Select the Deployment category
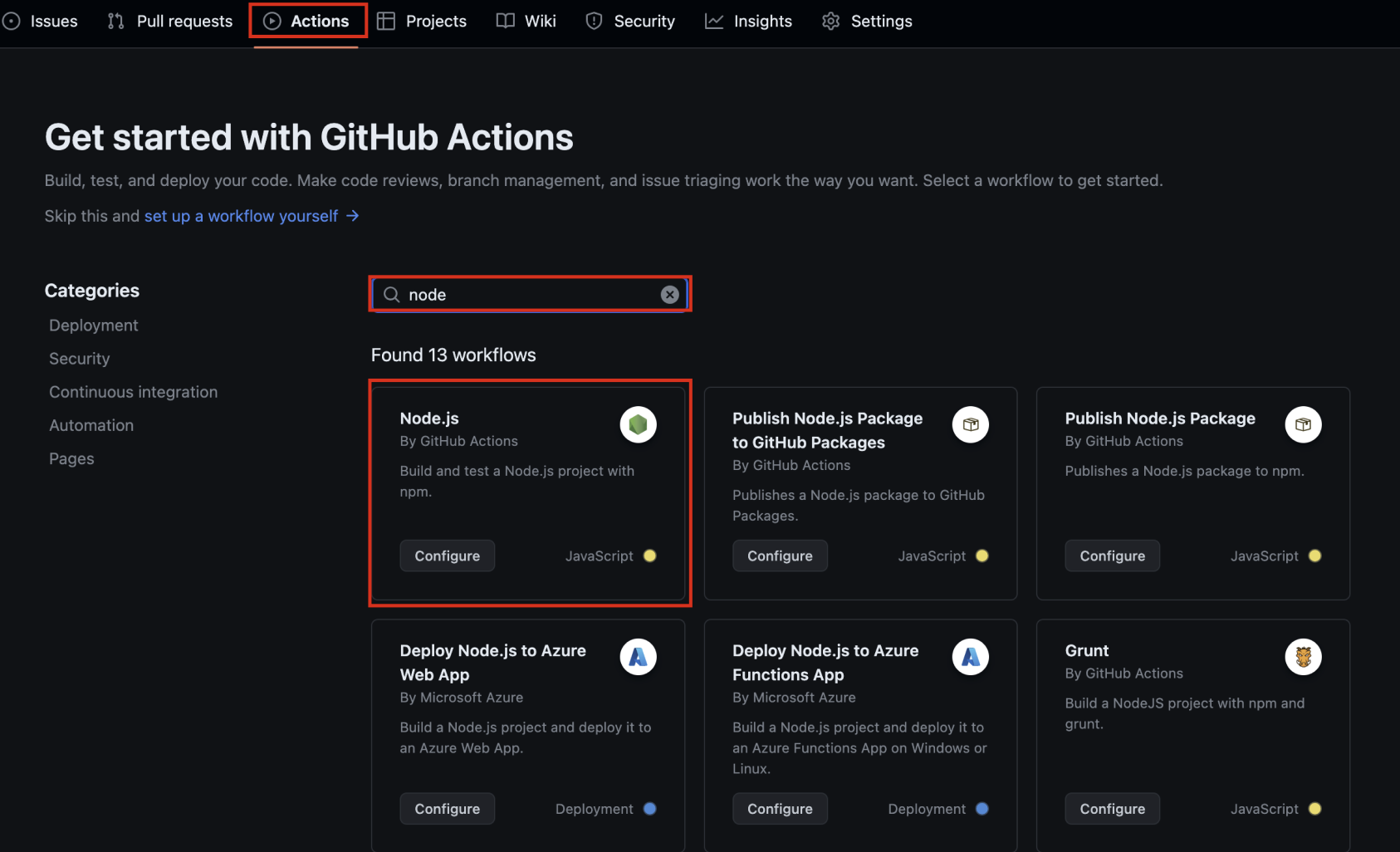Image resolution: width=1400 pixels, height=852 pixels. coord(94,326)
